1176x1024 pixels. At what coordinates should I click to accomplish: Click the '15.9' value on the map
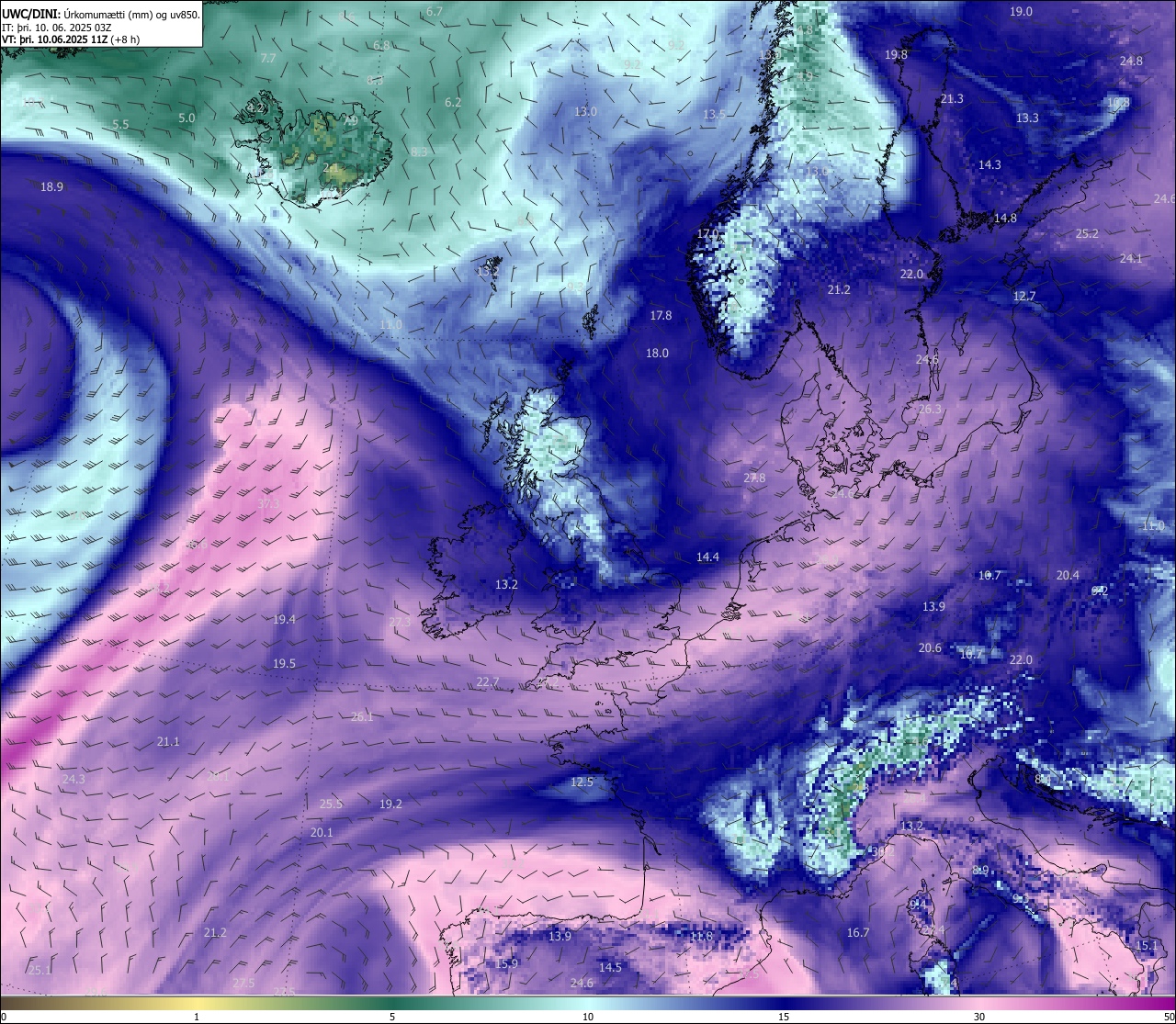[x=507, y=963]
